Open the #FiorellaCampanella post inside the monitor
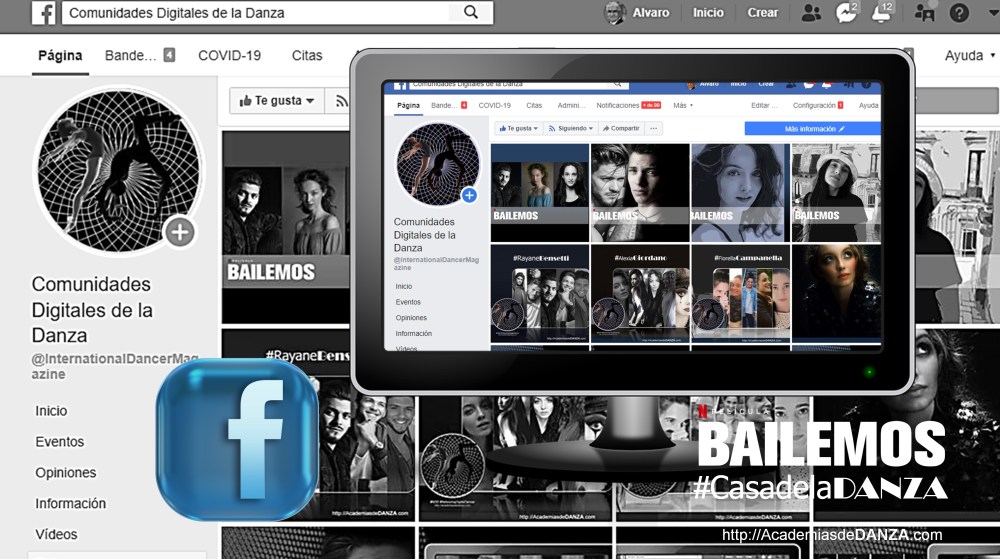 [740, 294]
